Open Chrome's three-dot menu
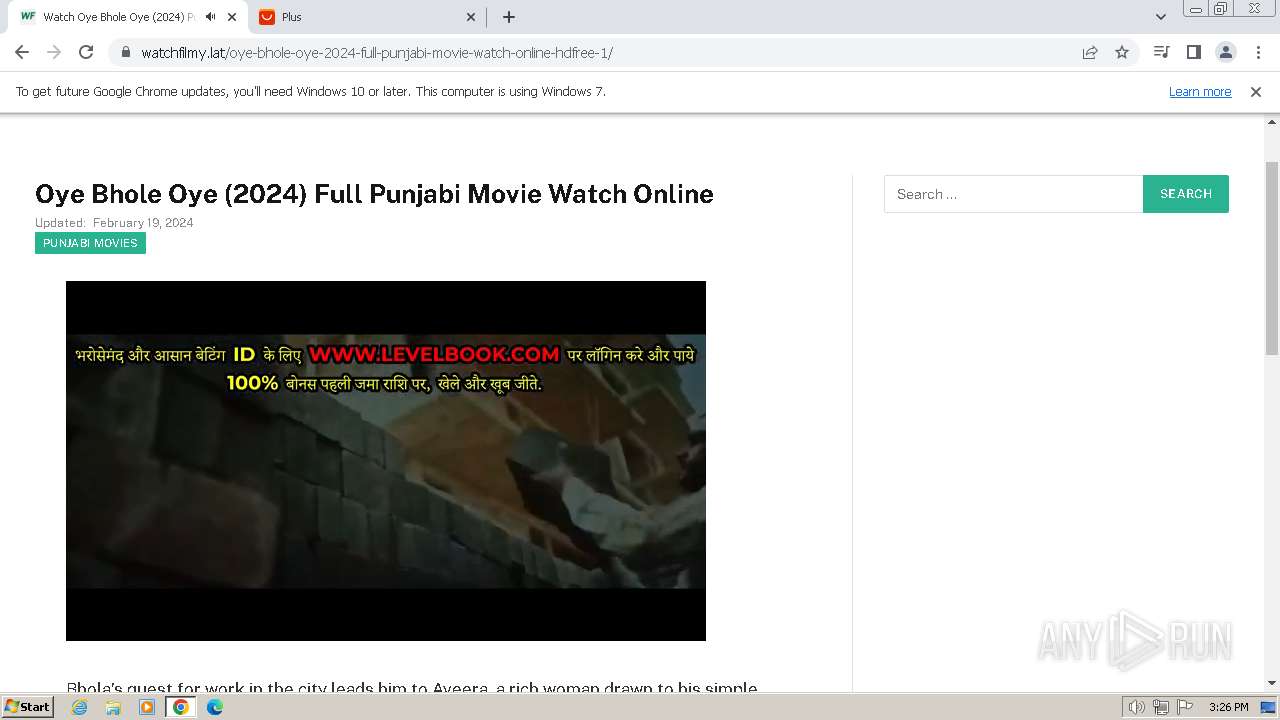Screen dimensions: 1280x720 coord(1257,52)
